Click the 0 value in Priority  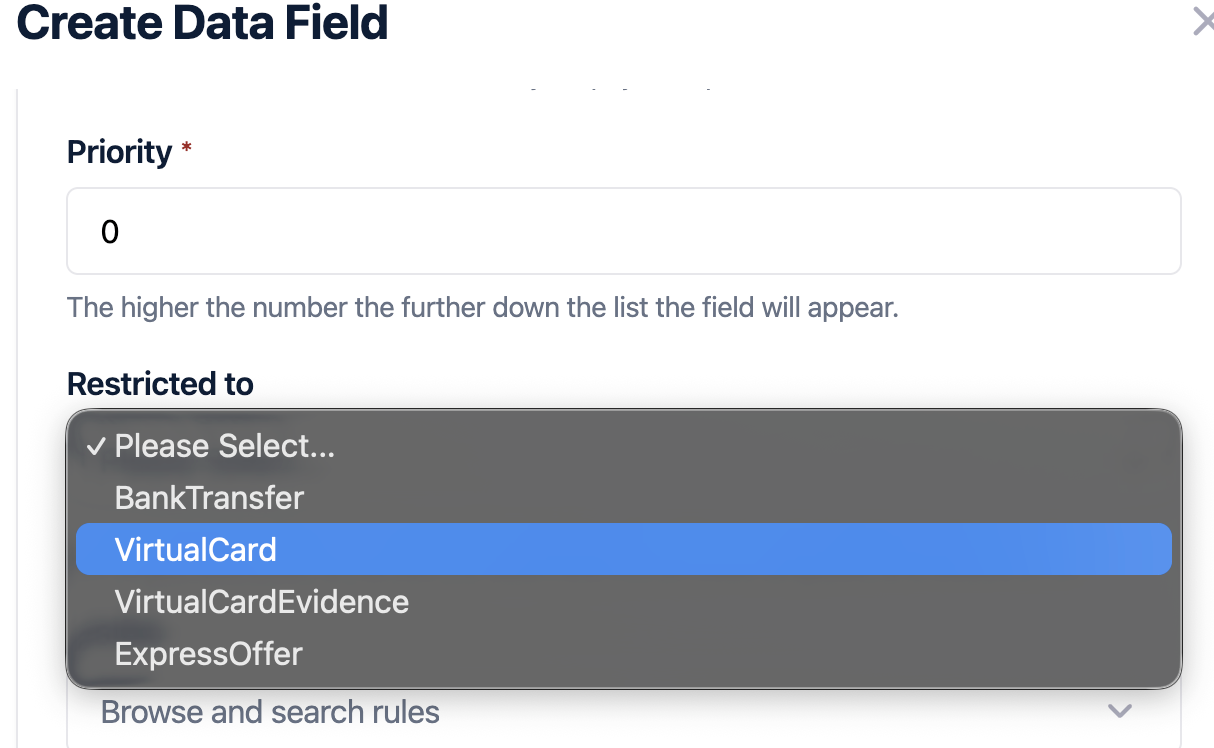(x=110, y=232)
